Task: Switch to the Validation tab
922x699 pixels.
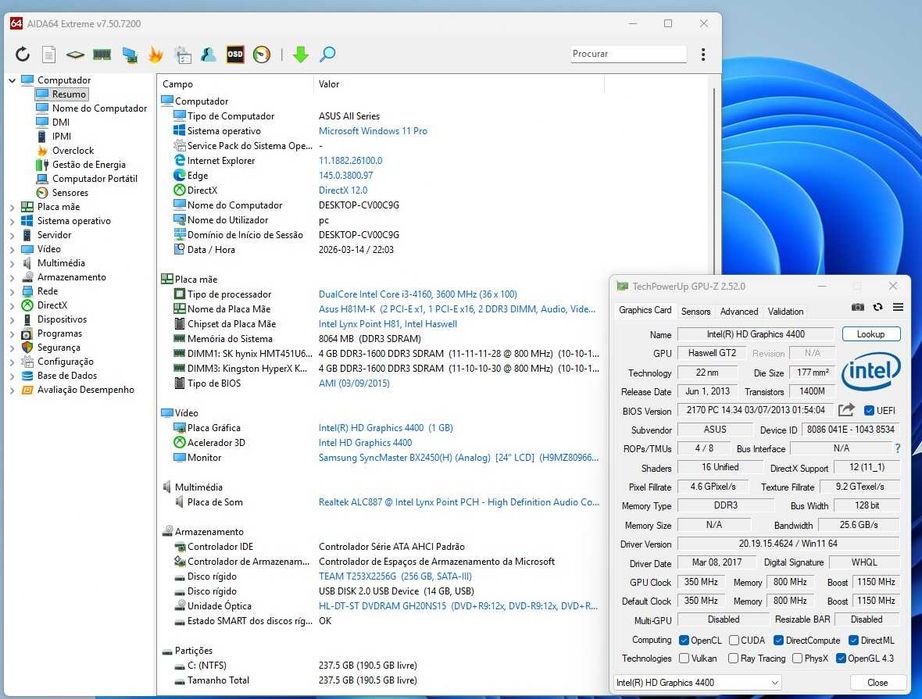Action: (x=786, y=311)
